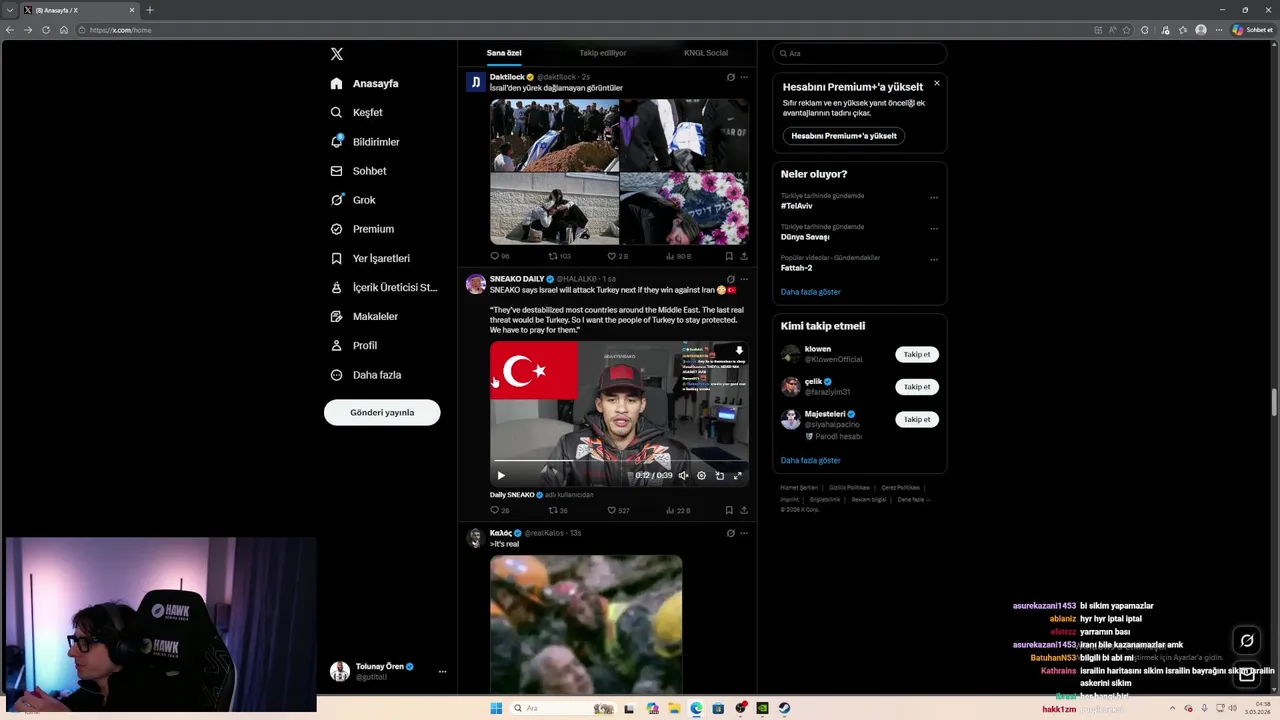Show more trends via Daha fazla göster under Neler oluyor
Viewport: 1280px width, 720px height.
[x=811, y=292]
